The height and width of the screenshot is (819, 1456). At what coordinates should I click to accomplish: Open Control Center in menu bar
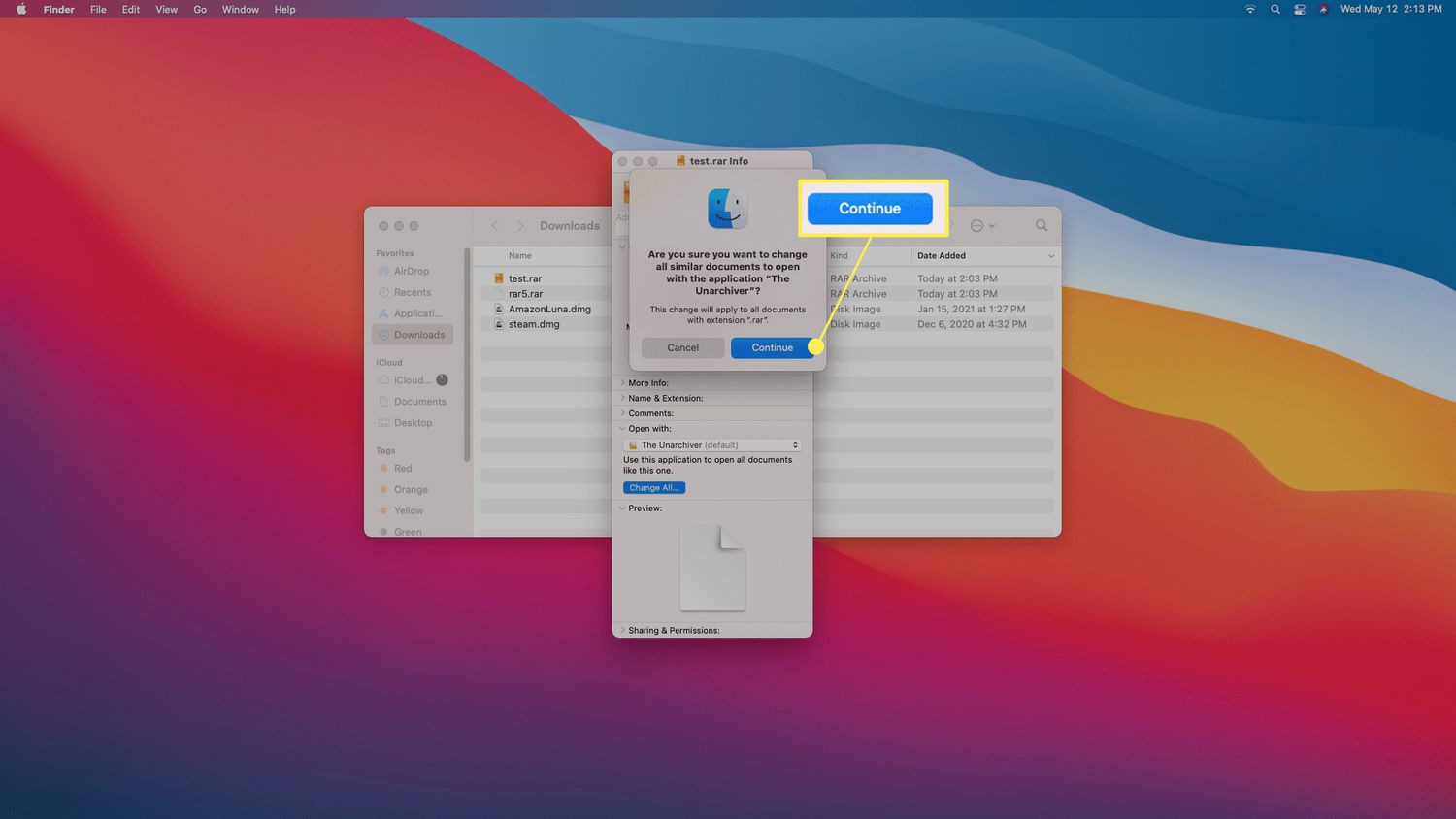pos(1299,10)
